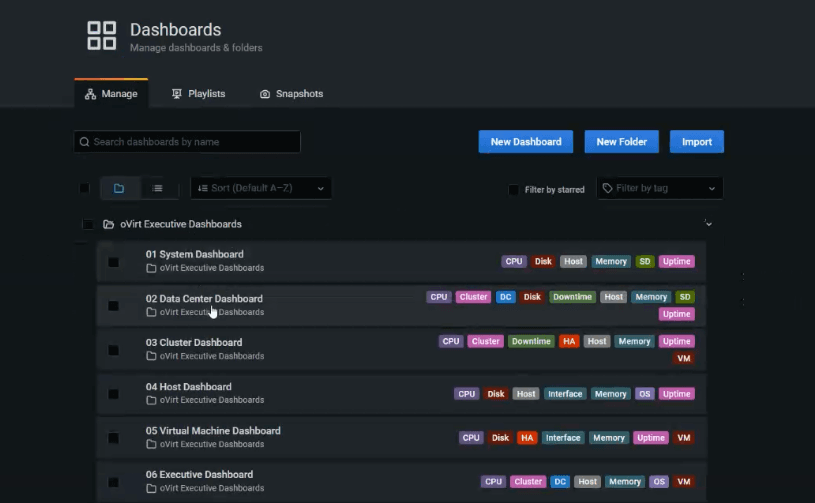Check the 01 System Dashboard checkbox
The width and height of the screenshot is (815, 503).
click(113, 262)
